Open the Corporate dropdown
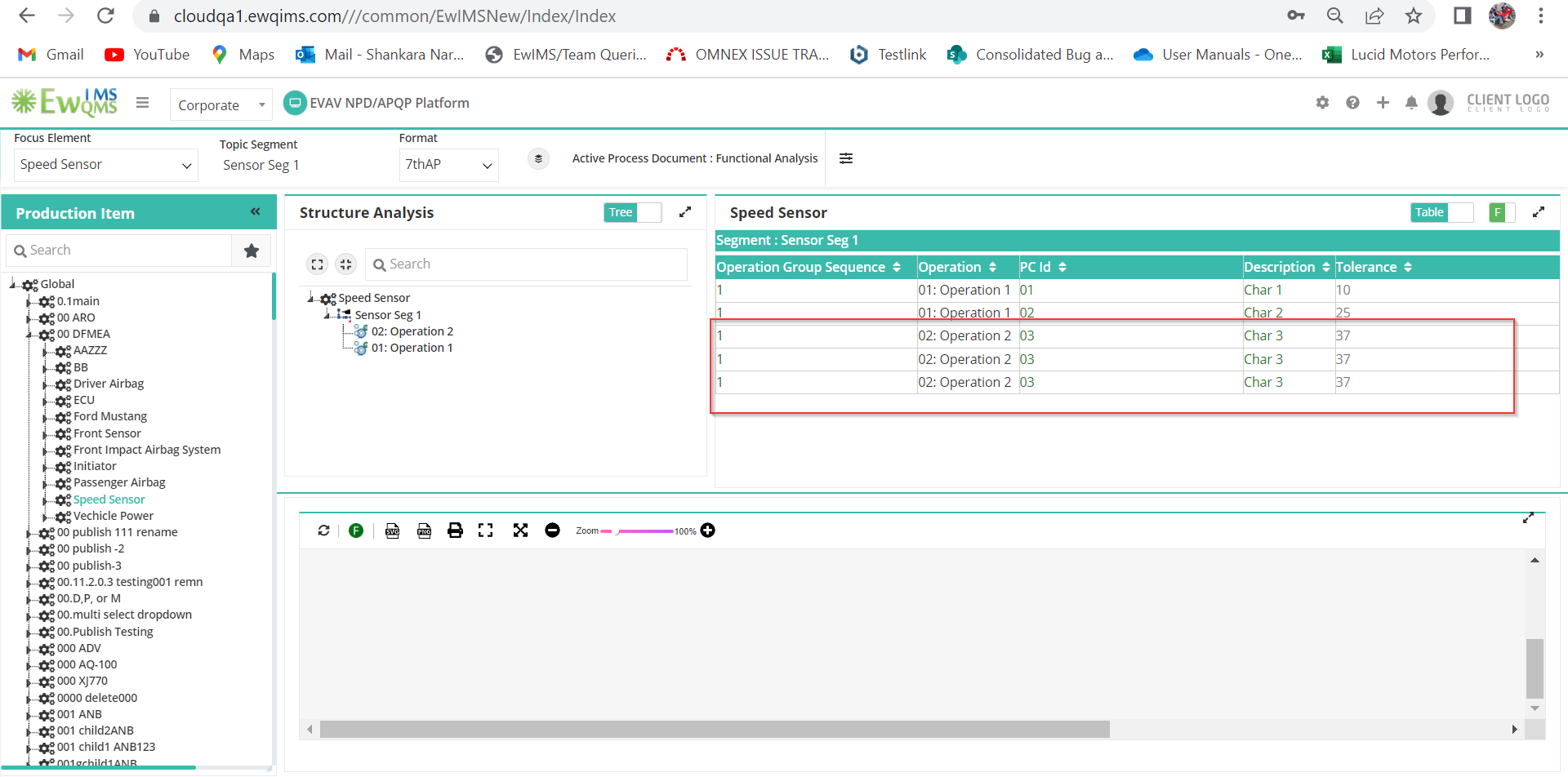Screen dimensions: 1568x777 pos(220,105)
